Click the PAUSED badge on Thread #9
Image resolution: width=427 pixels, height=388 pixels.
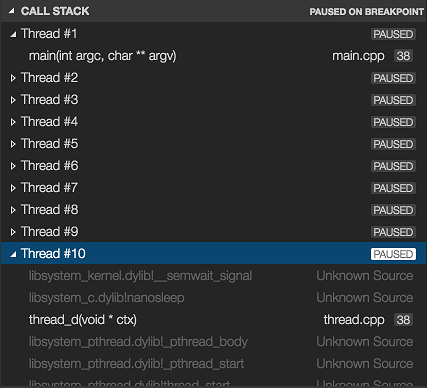click(x=393, y=232)
